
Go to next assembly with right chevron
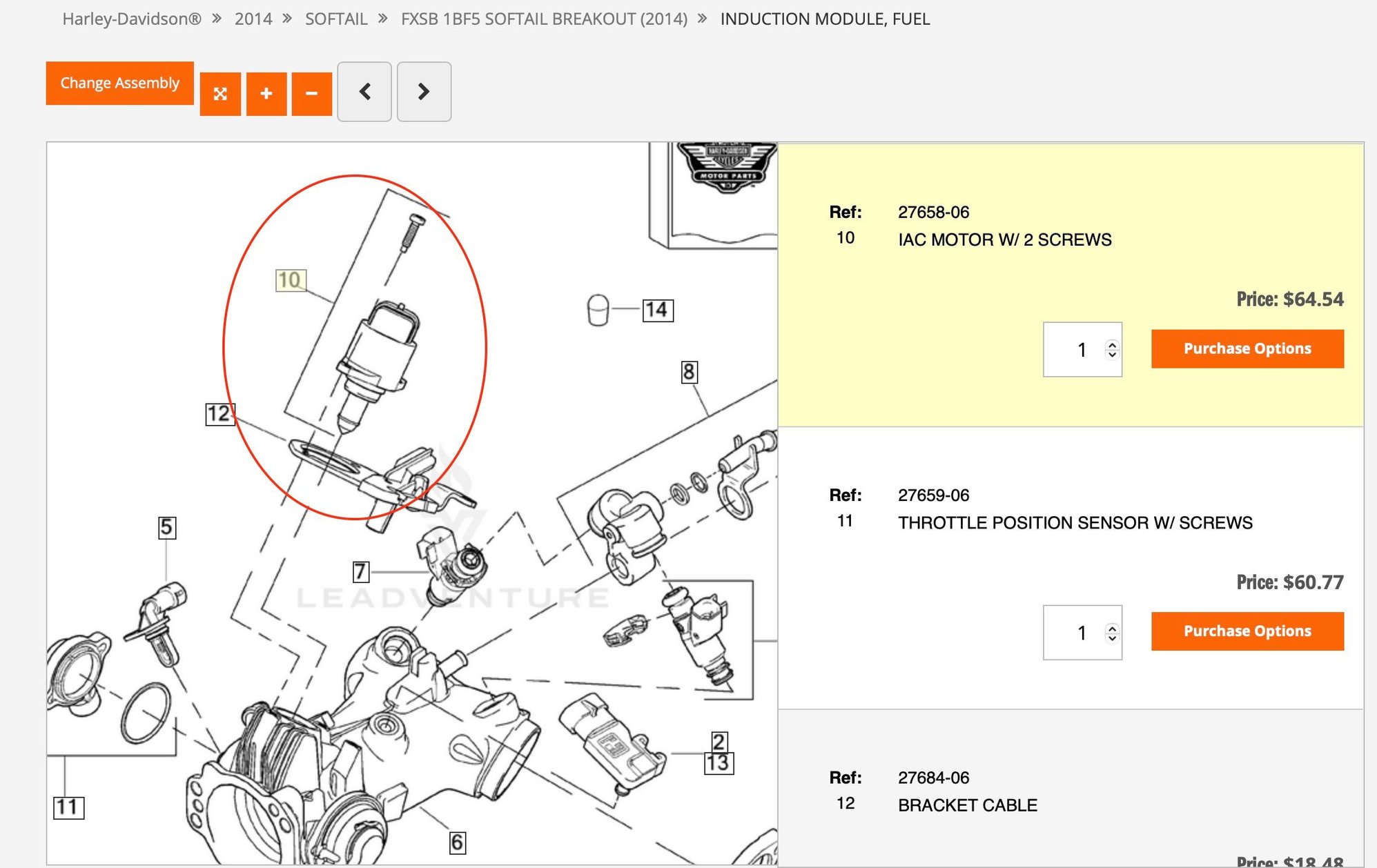(424, 92)
